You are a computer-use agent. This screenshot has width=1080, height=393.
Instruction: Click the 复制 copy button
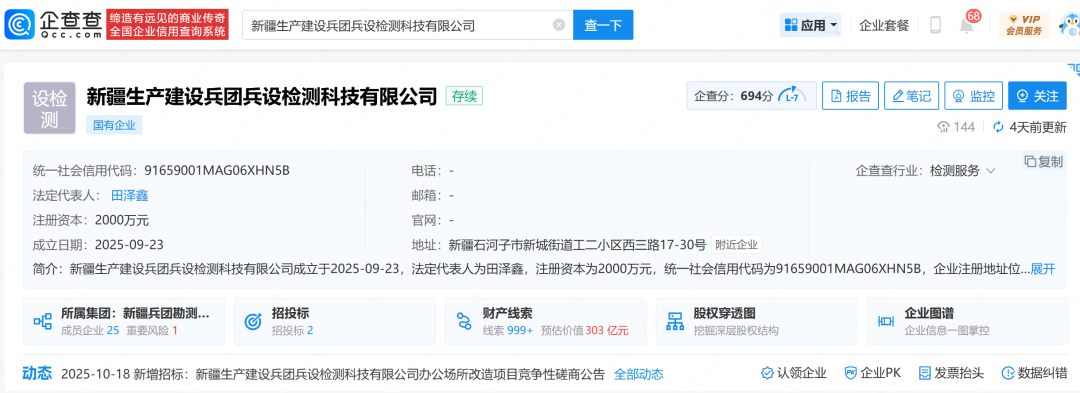click(x=1043, y=161)
